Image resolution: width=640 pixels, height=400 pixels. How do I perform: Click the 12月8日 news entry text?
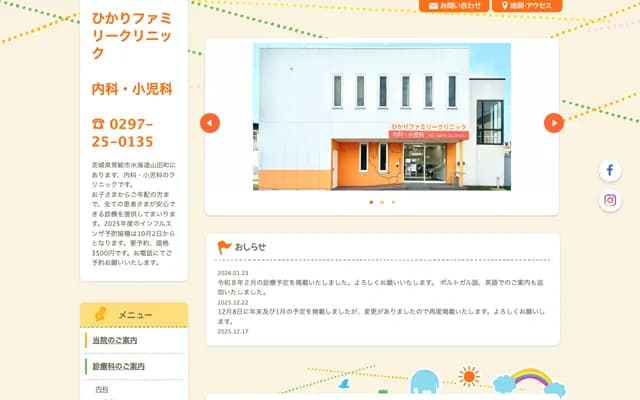click(x=381, y=316)
